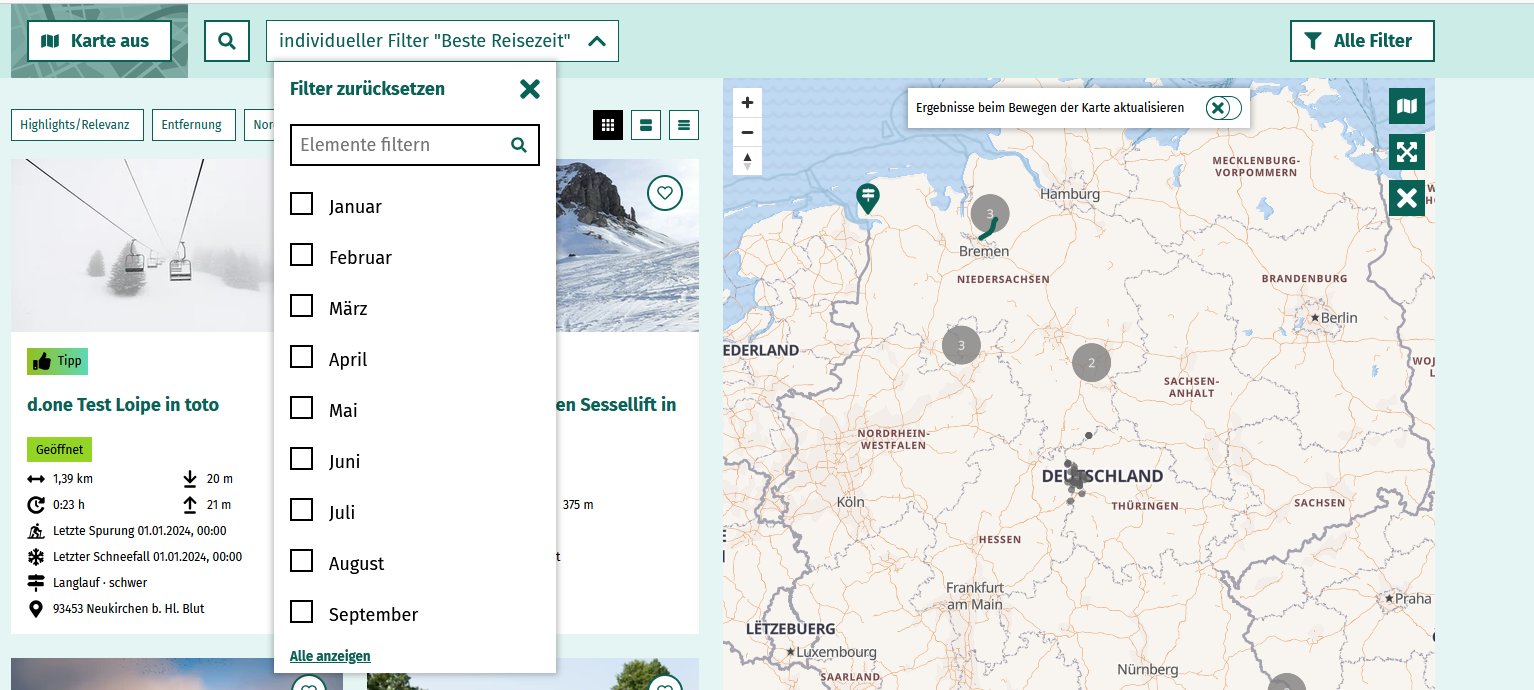Close the filter popup with the X
Screen dimensions: 1534x690
(x=530, y=89)
